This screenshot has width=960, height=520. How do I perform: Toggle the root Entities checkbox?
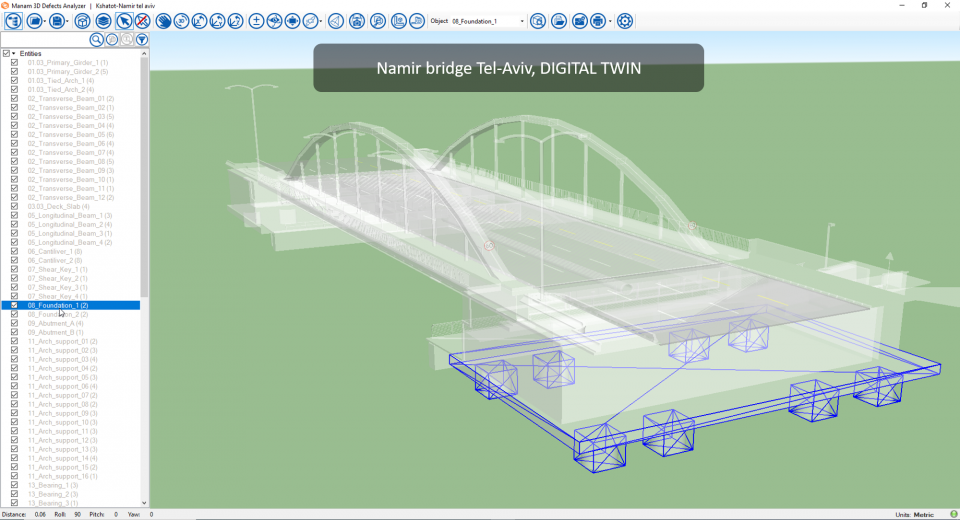tap(6, 54)
